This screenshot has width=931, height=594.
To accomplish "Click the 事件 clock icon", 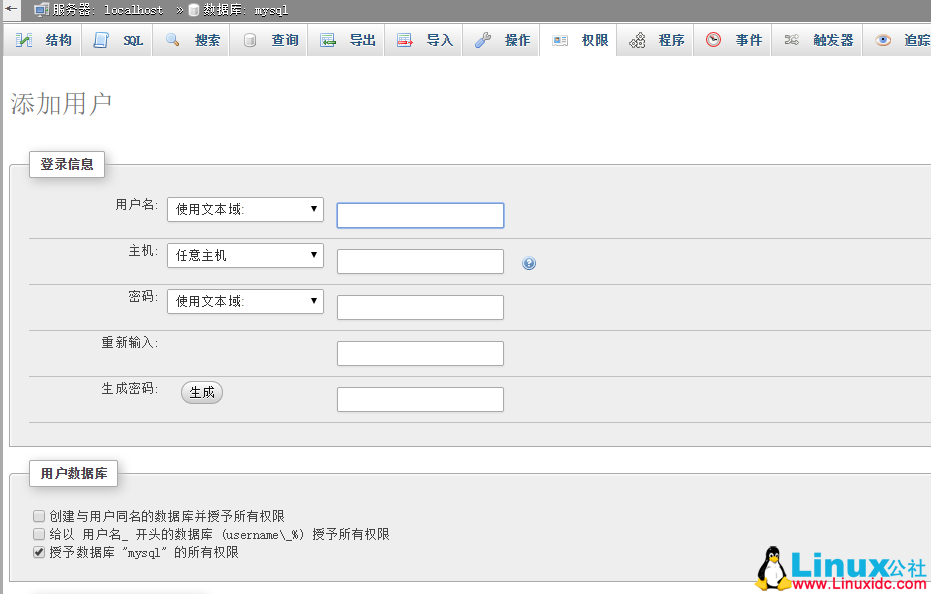I will (713, 41).
